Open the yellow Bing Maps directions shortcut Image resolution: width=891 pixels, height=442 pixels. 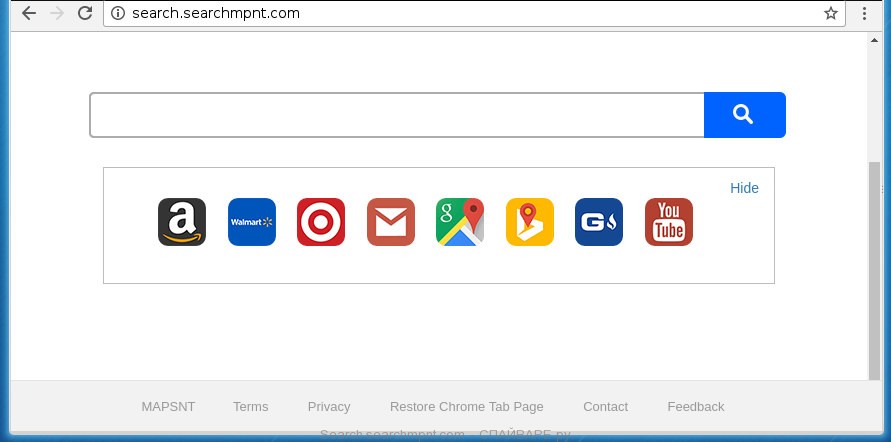[530, 222]
